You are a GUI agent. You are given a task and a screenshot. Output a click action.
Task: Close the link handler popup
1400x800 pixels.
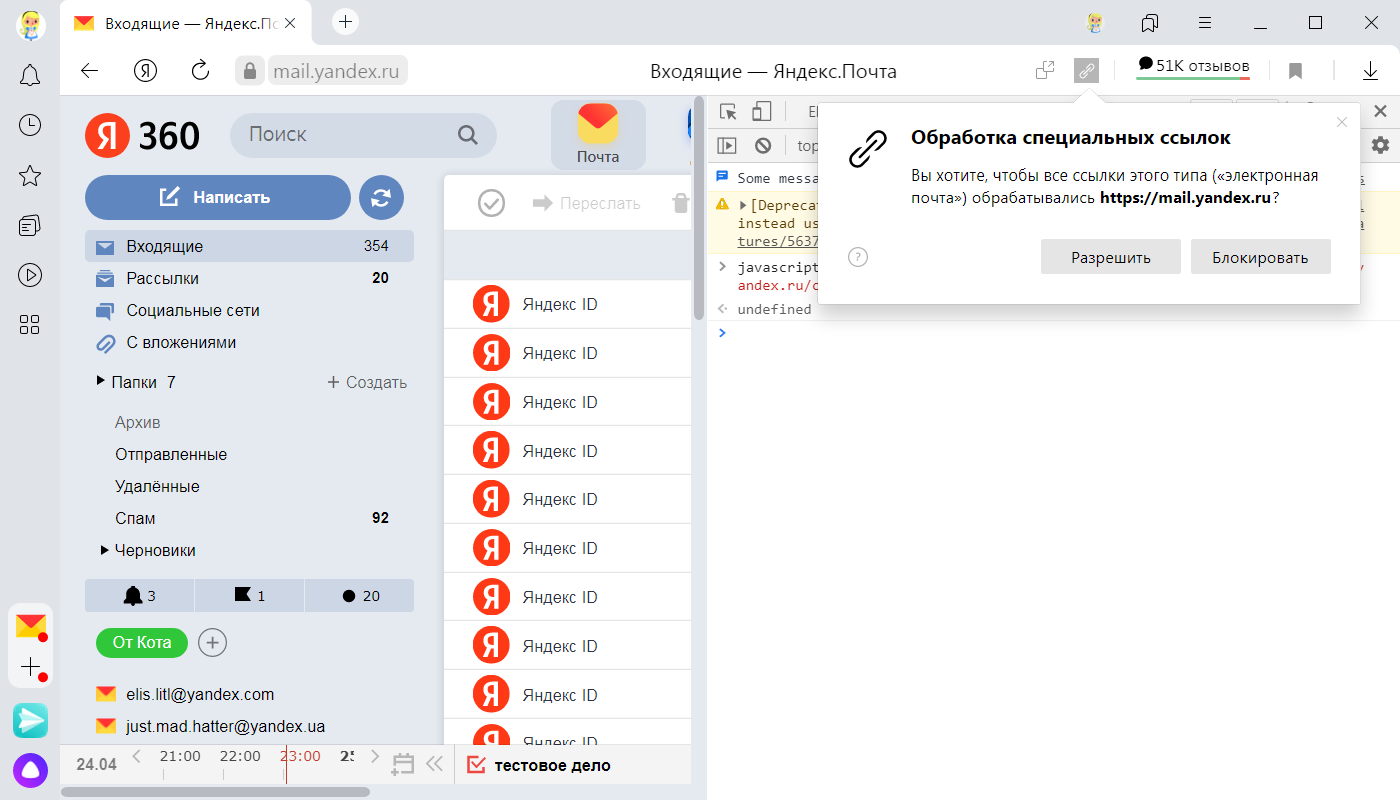tap(1342, 122)
